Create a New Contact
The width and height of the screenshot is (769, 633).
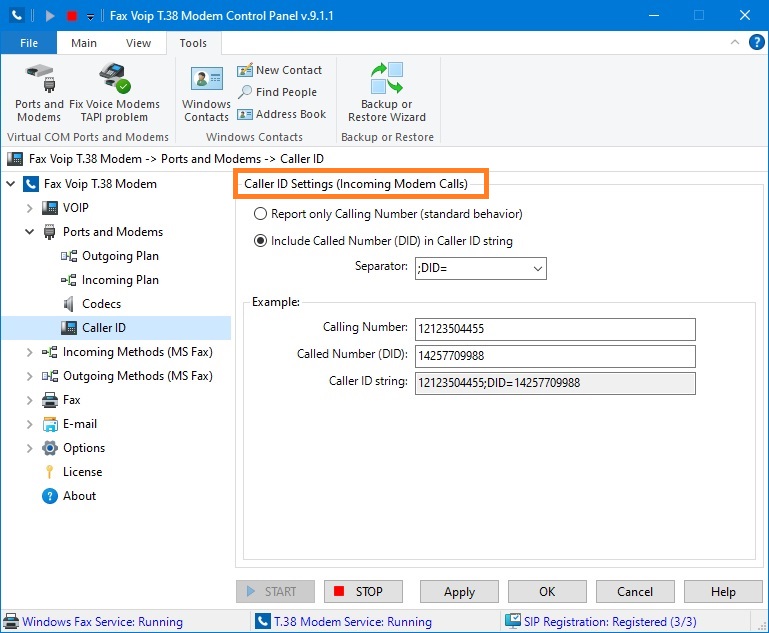(280, 70)
